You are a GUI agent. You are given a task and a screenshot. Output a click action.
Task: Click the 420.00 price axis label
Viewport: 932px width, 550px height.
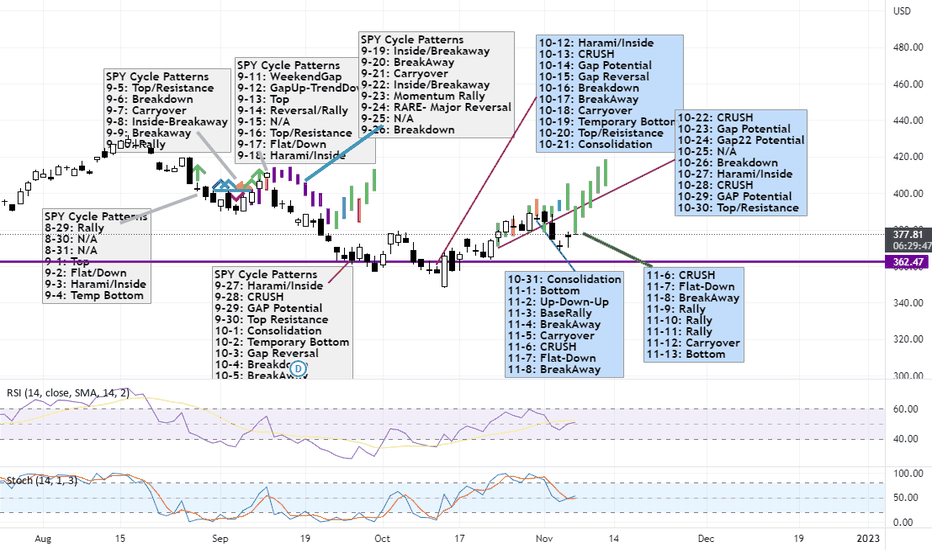pos(908,157)
